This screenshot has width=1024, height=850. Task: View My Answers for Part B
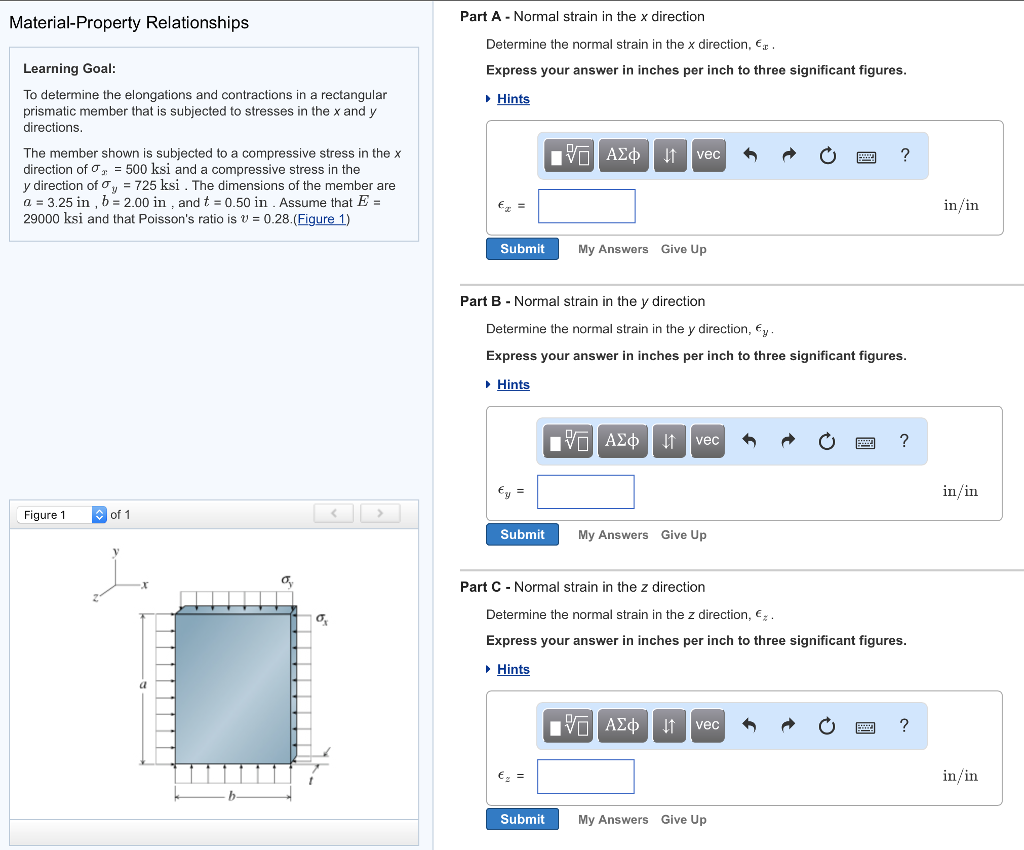[613, 535]
